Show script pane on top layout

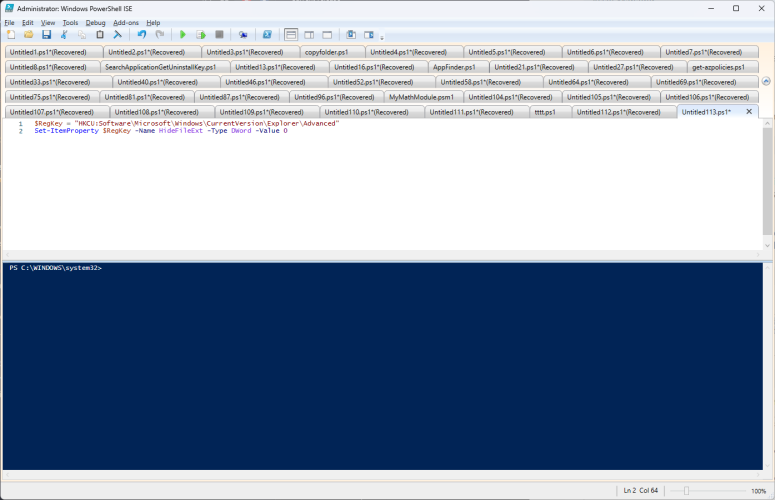click(x=291, y=35)
